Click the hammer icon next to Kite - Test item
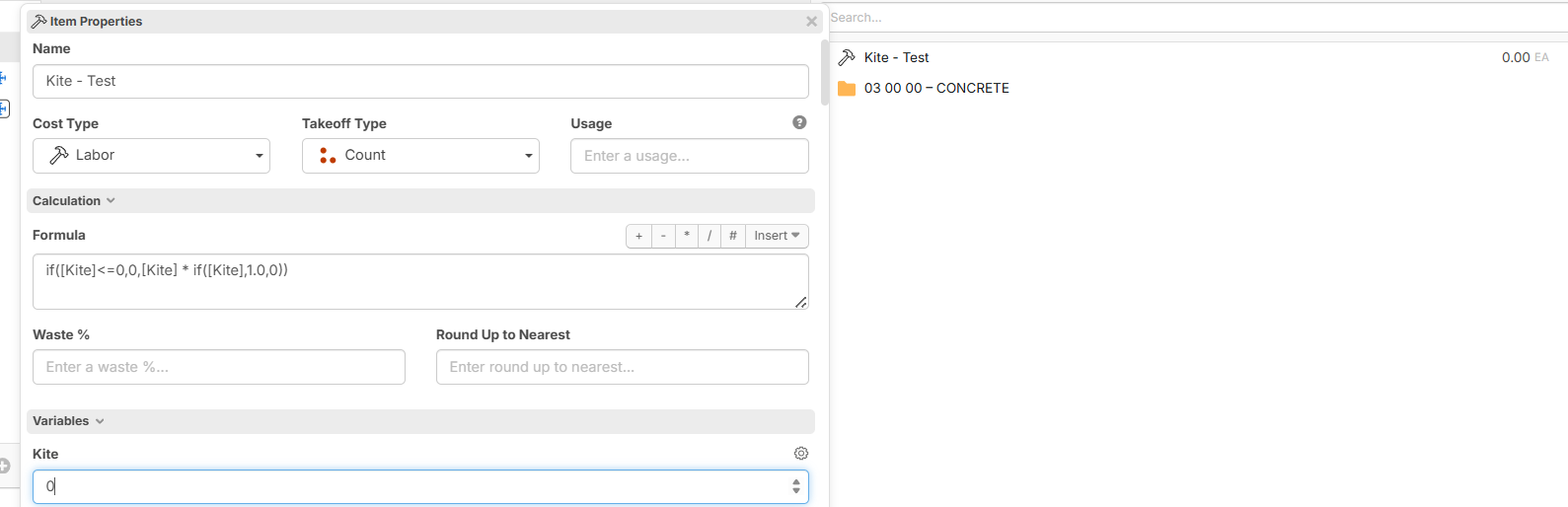Image resolution: width=1568 pixels, height=507 pixels. click(x=847, y=58)
